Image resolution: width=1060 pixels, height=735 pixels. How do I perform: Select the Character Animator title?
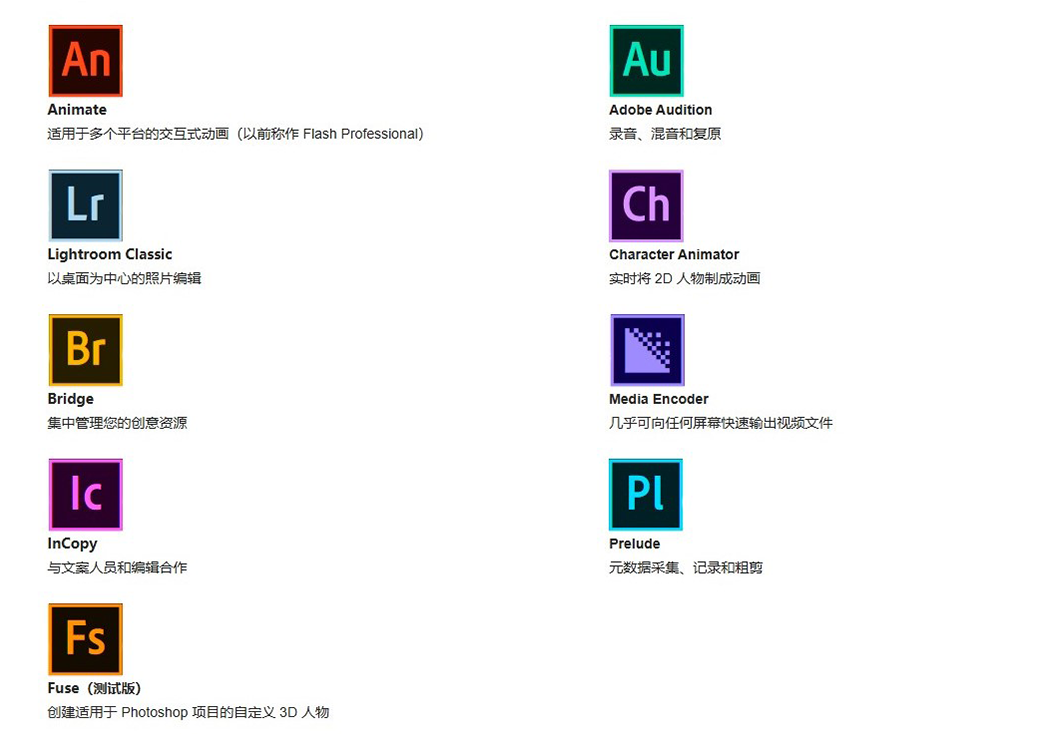(x=674, y=254)
